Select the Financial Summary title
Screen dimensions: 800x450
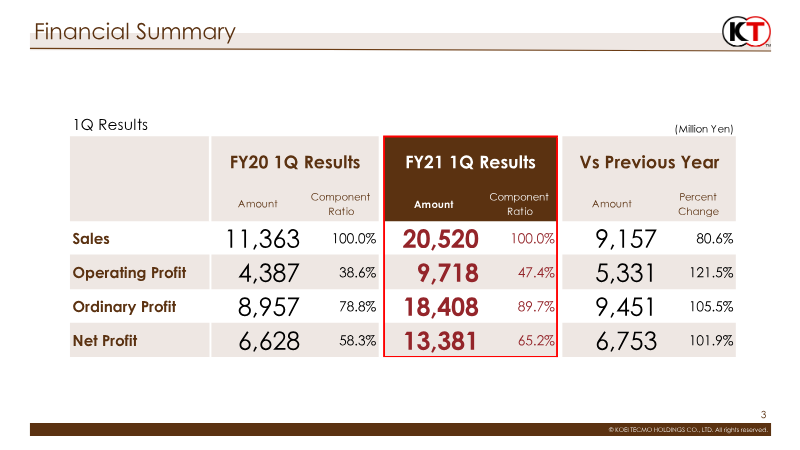[134, 32]
